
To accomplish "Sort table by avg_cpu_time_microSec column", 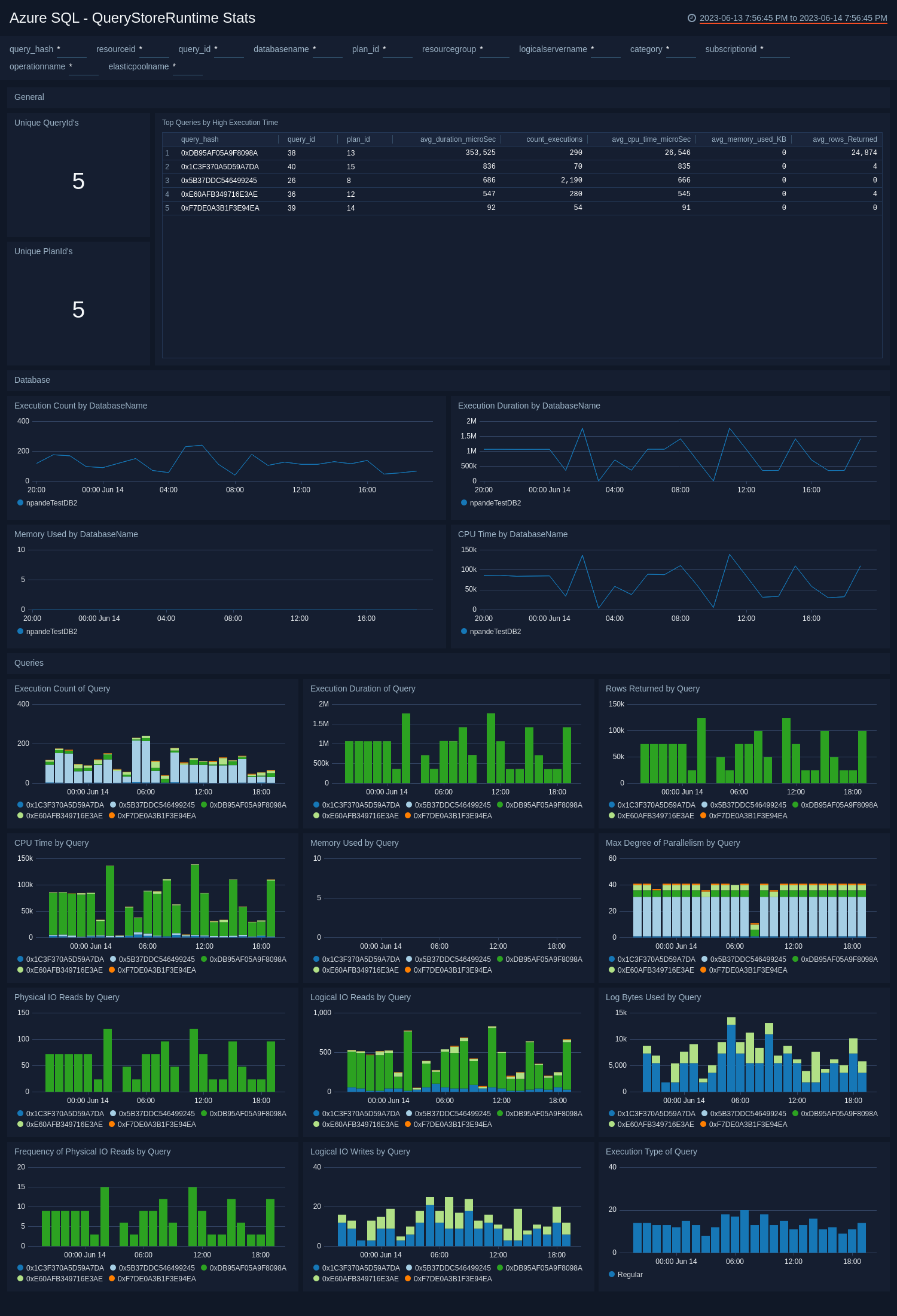I will [651, 139].
